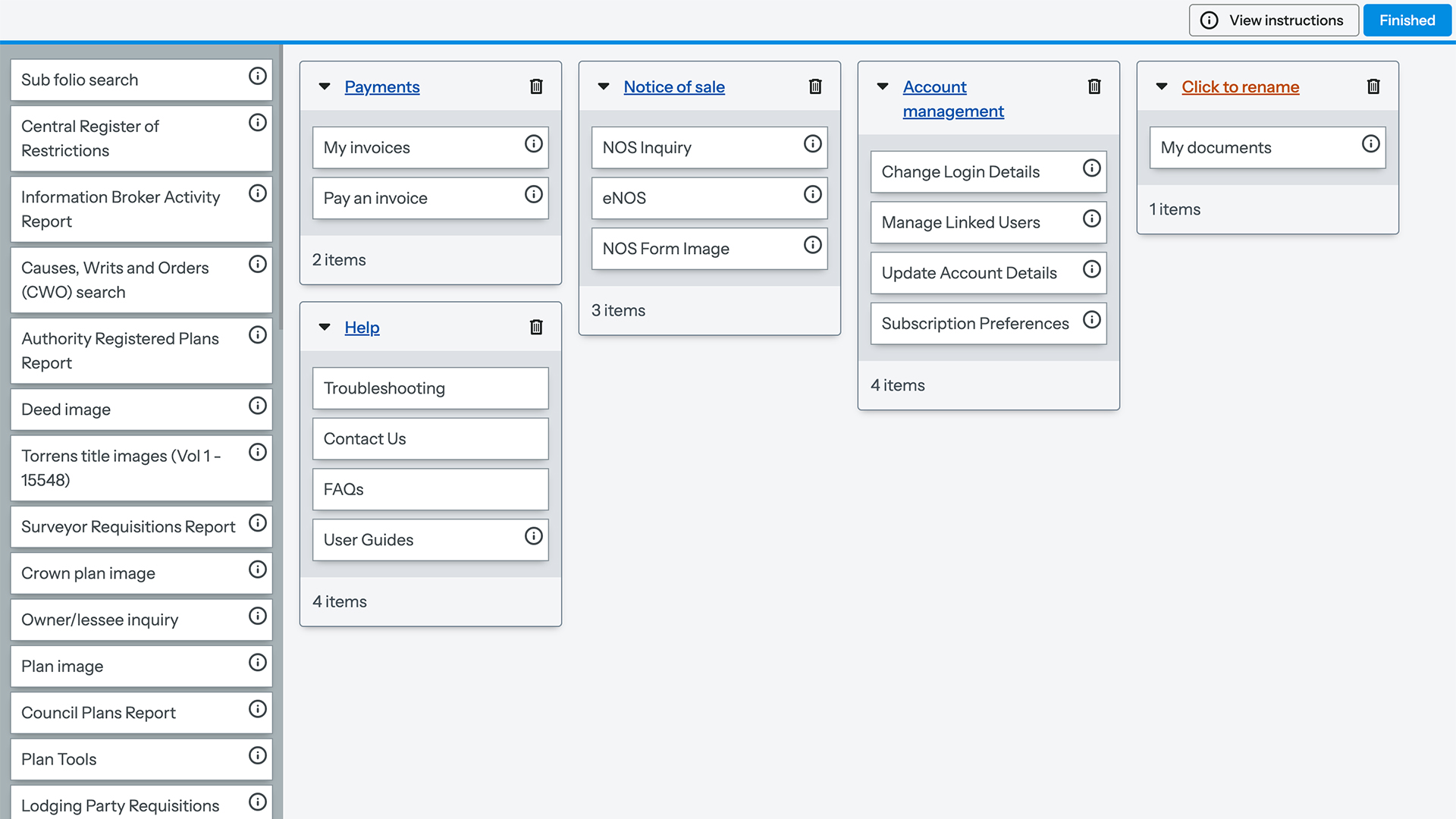
Task: Remove the Help group using trash icon
Action: [x=536, y=327]
